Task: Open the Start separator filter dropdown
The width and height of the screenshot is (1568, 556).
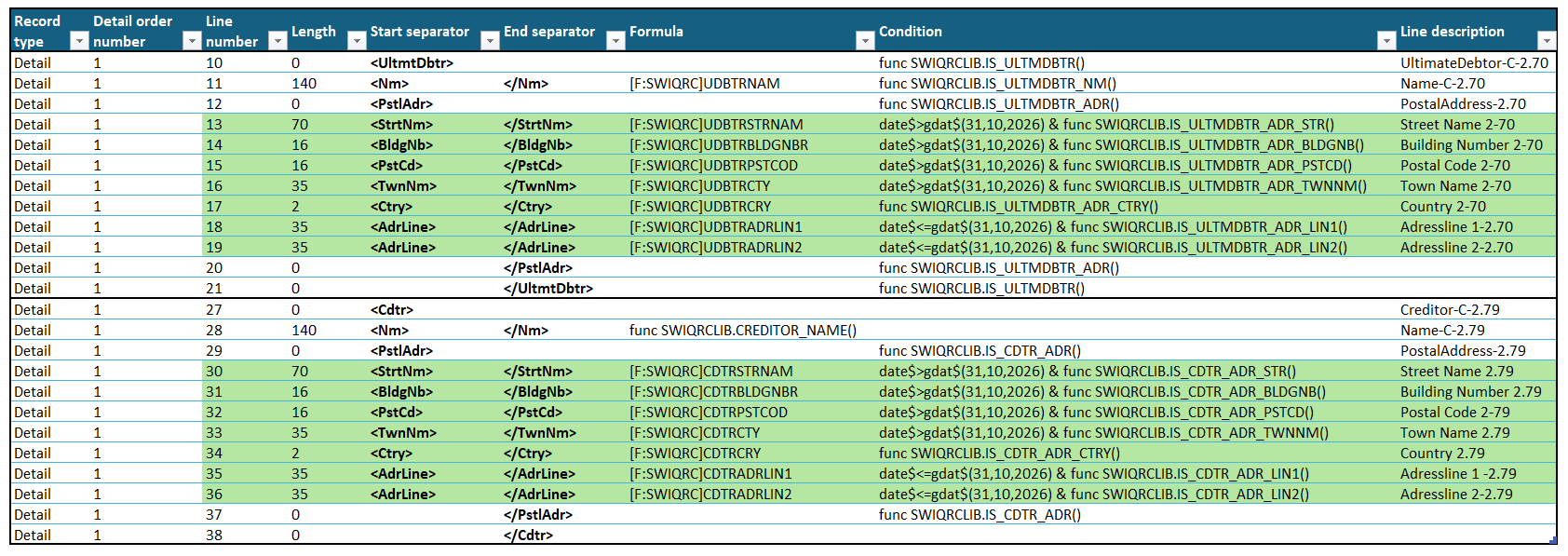Action: 489,41
